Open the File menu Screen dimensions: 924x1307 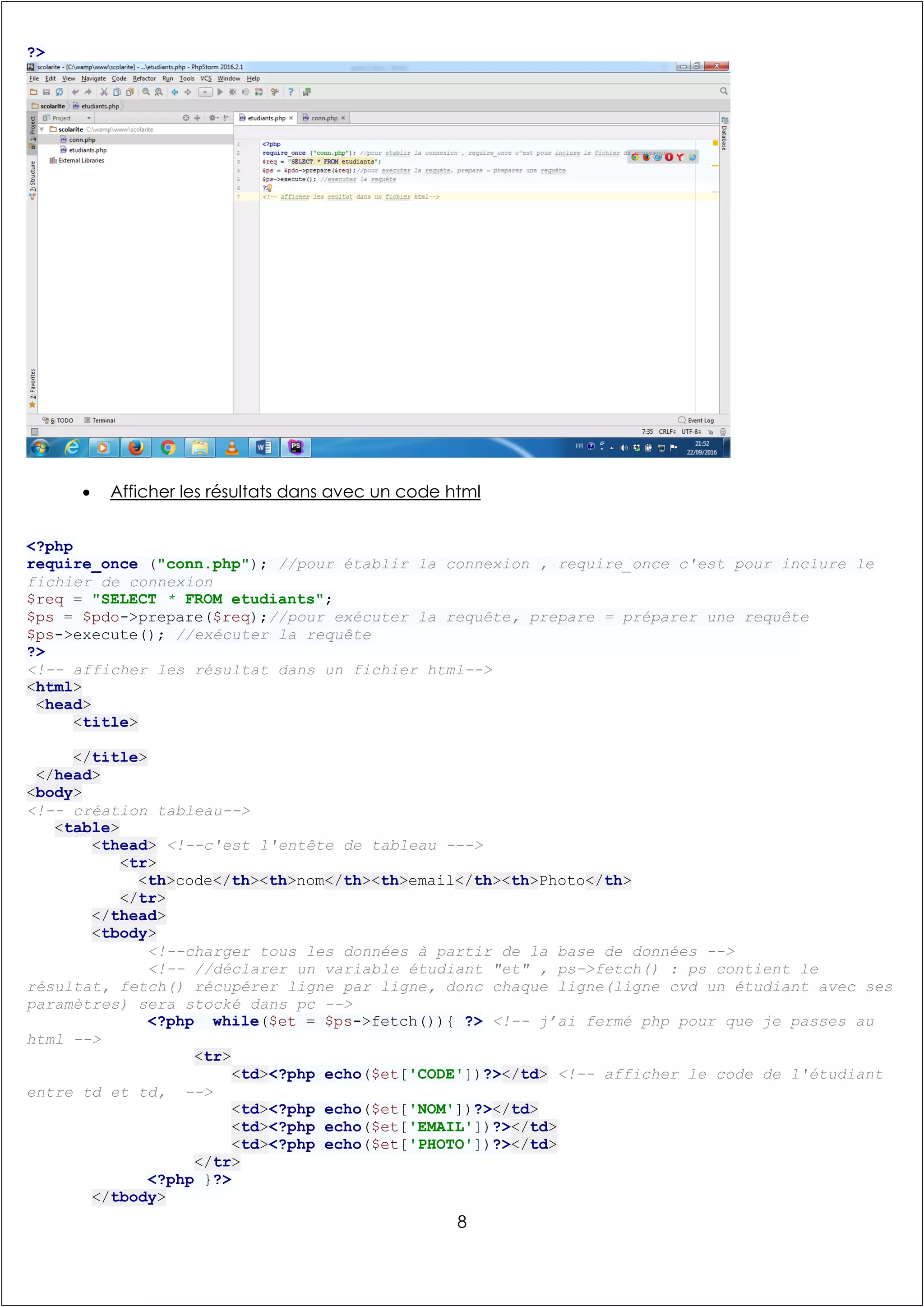tap(34, 79)
